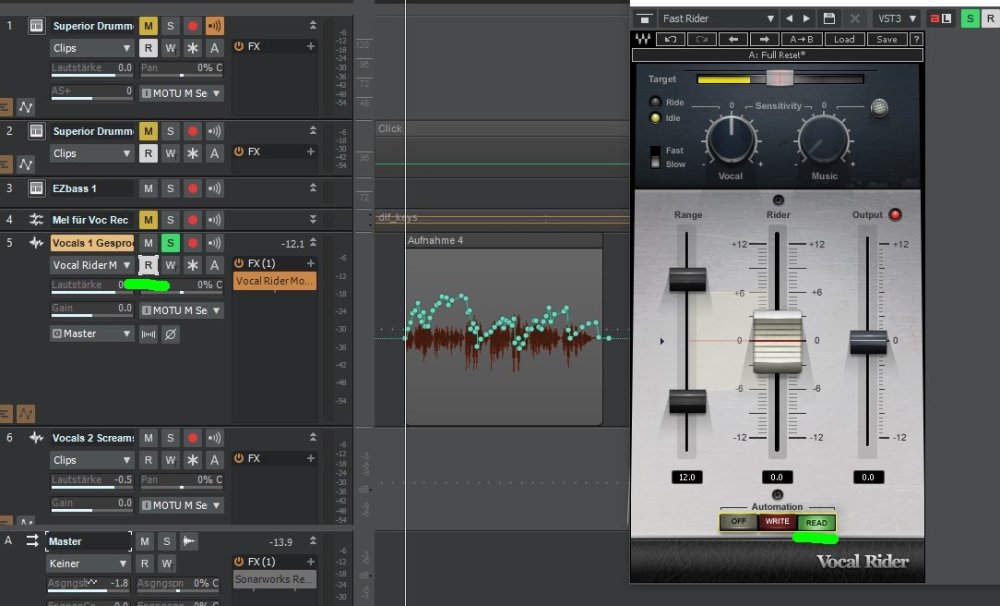
Task: Open VST3 menu in plugin window
Action: (896, 18)
